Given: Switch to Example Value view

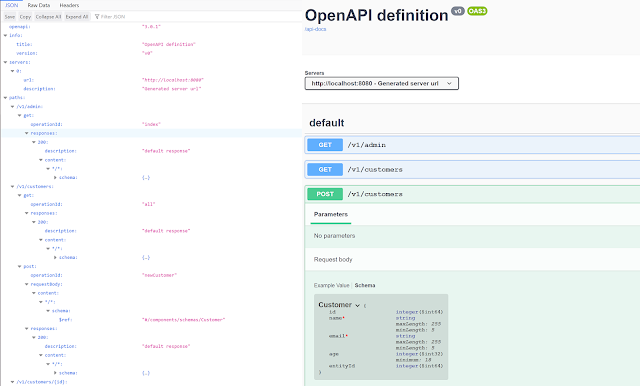Looking at the screenshot, I should [x=331, y=285].
